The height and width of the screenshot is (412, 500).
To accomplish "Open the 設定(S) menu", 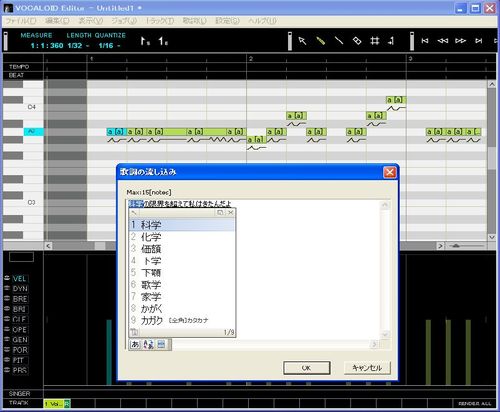I will point(227,21).
